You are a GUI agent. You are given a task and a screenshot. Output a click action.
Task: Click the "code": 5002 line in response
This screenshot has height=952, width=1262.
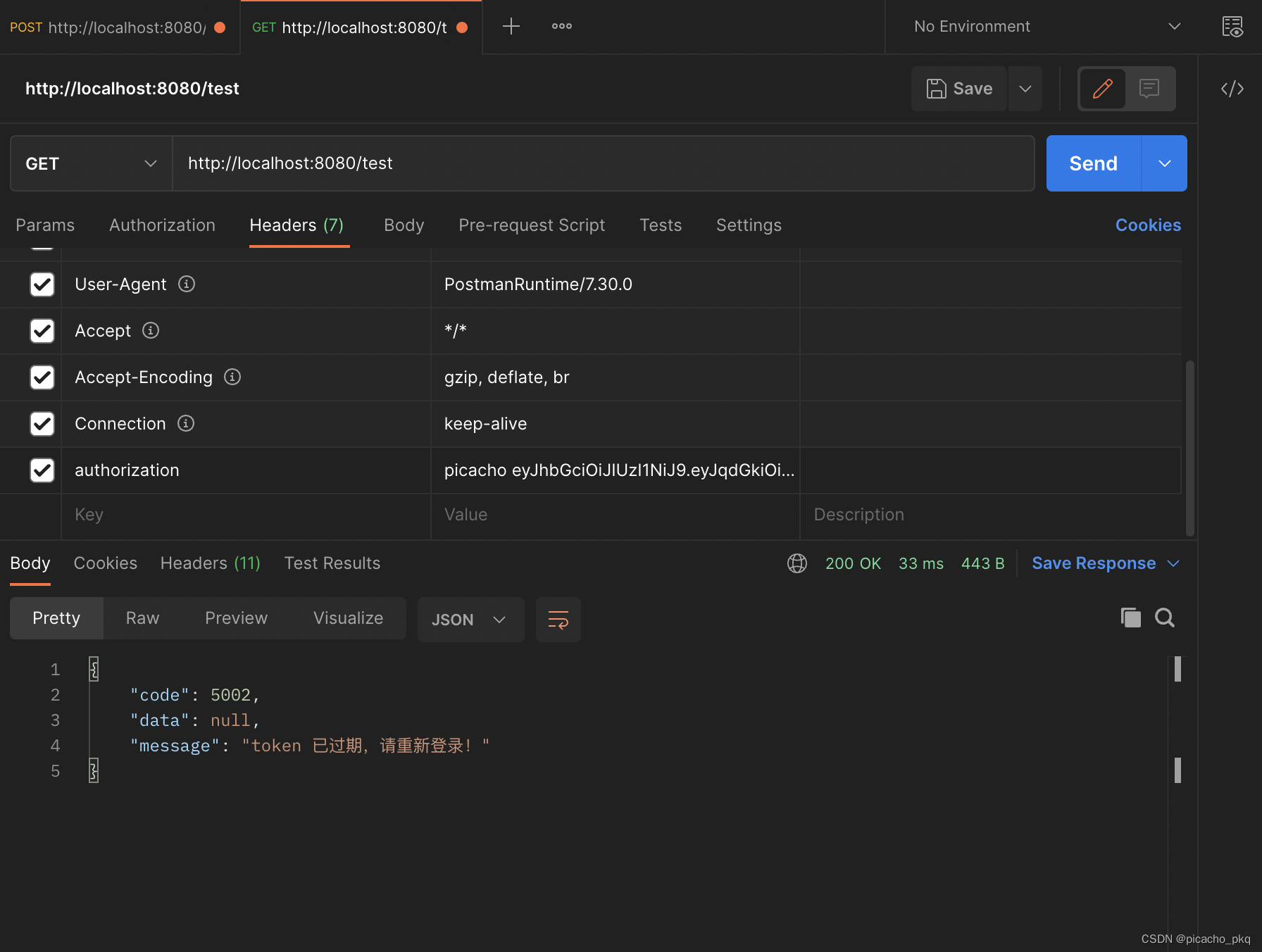click(x=194, y=695)
